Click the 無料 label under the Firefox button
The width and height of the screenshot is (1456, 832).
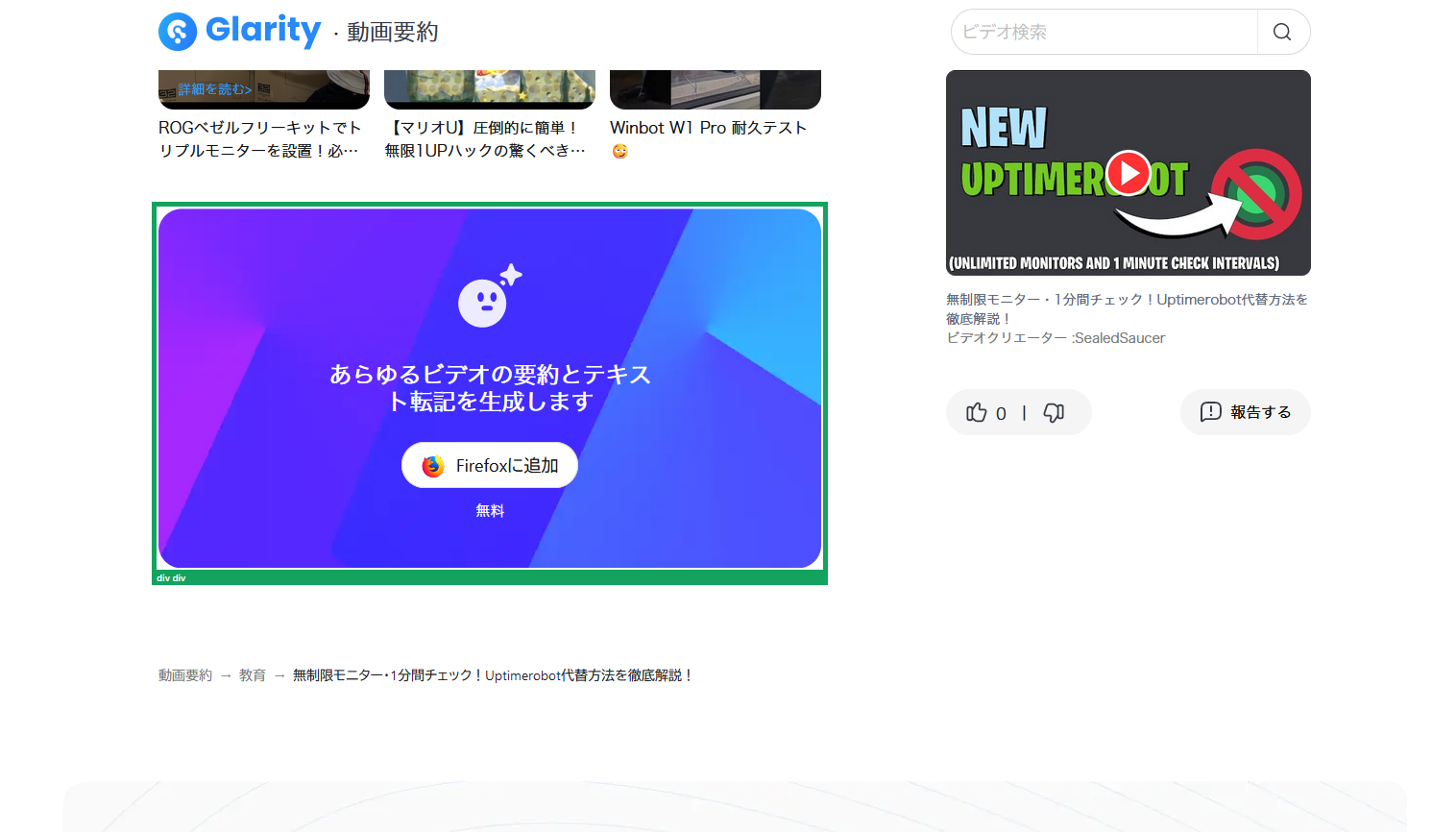coord(490,511)
